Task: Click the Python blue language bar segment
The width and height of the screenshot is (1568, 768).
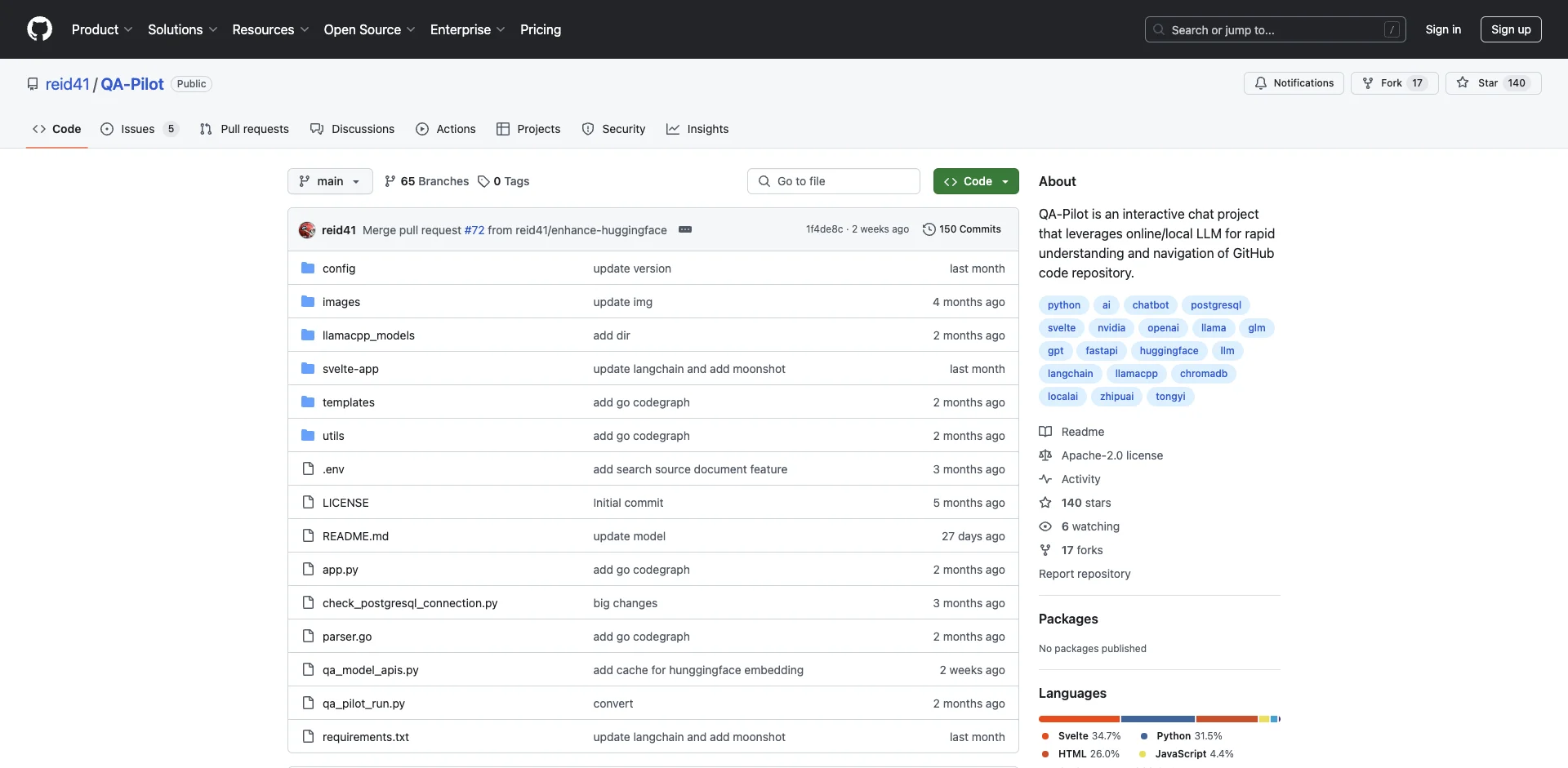Action: tap(1158, 719)
